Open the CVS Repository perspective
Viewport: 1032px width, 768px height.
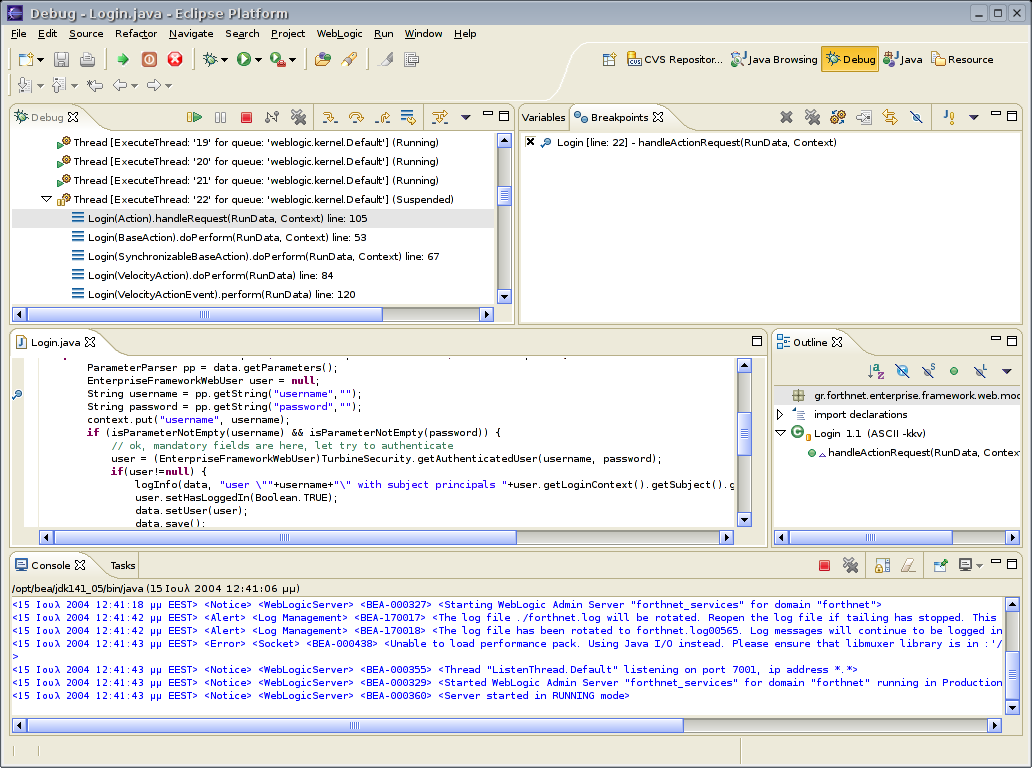[675, 60]
